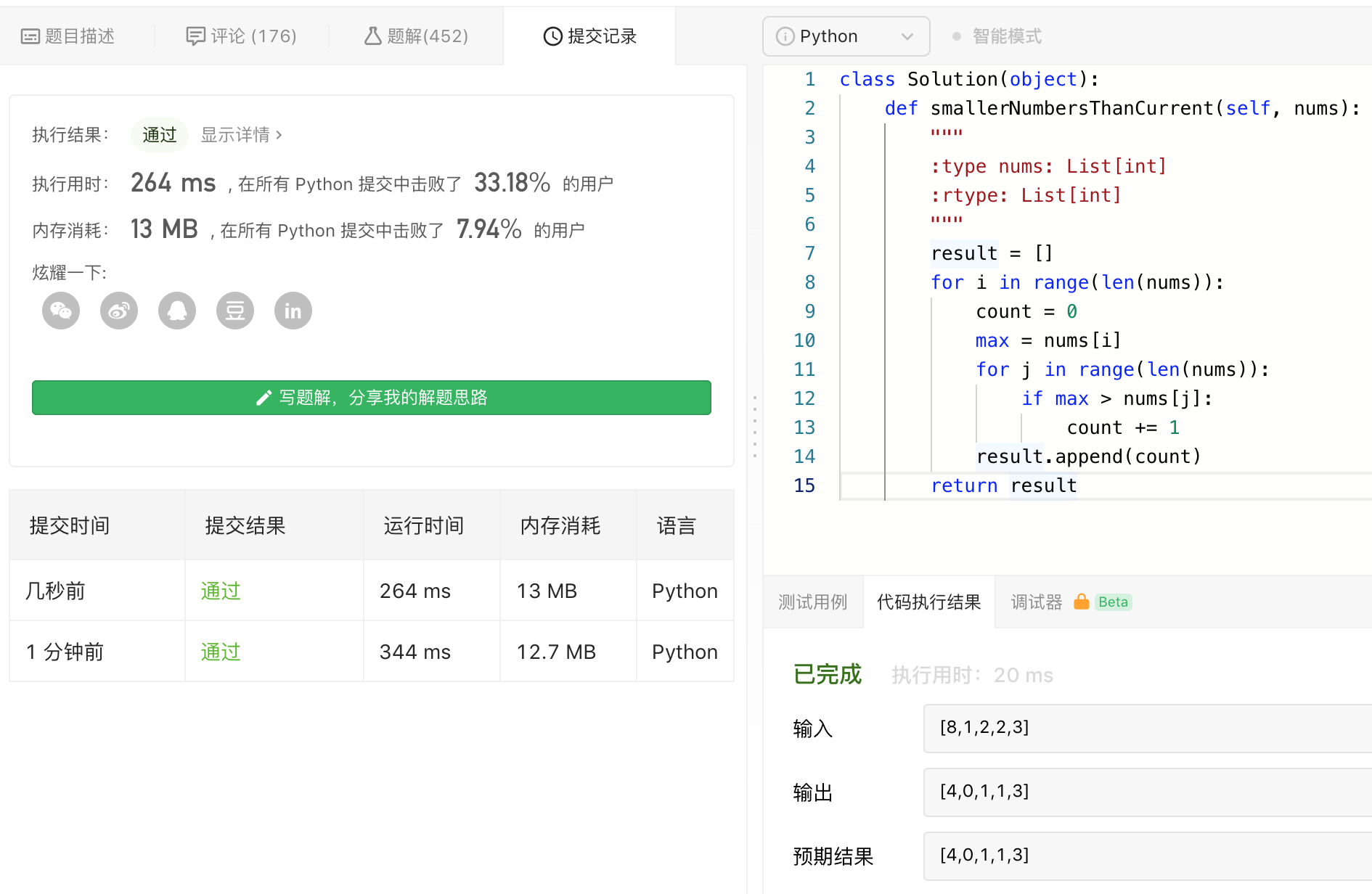
Task: Click line number 8 in the editor
Action: click(x=810, y=282)
